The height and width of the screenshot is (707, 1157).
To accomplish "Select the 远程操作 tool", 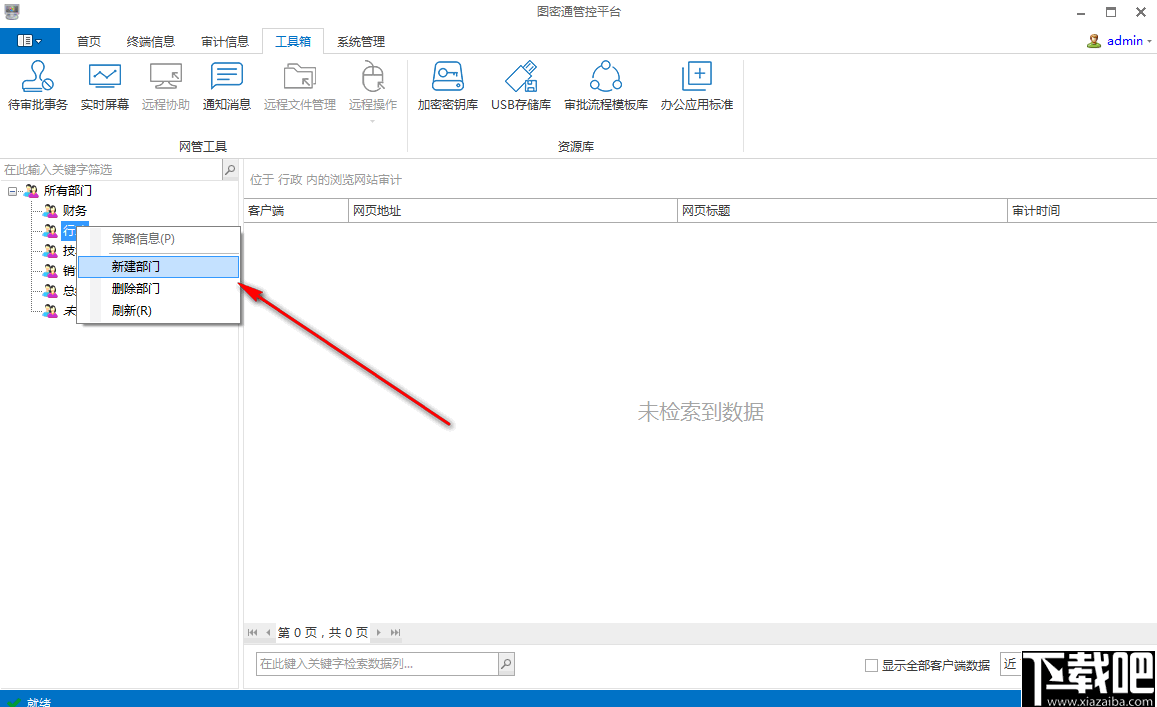I will [x=372, y=88].
